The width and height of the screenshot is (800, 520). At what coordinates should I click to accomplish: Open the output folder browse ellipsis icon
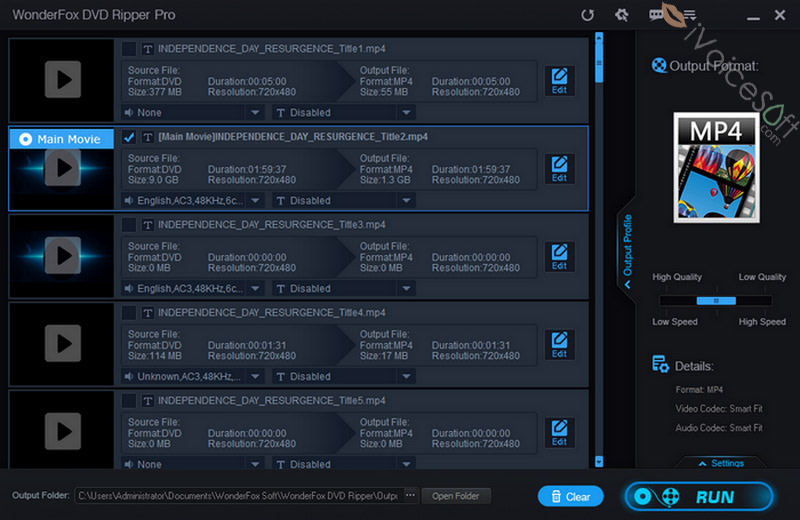[410, 495]
